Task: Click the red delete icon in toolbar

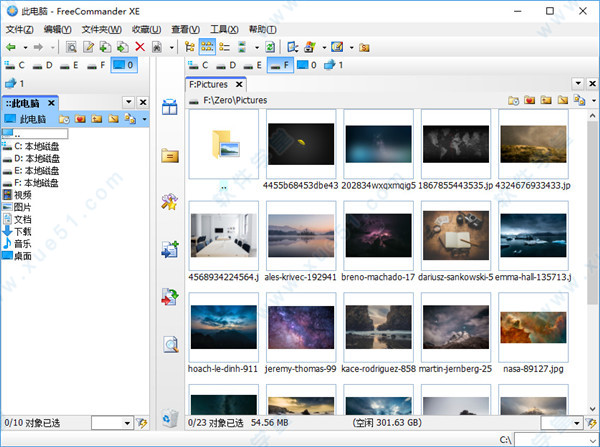Action: click(140, 47)
